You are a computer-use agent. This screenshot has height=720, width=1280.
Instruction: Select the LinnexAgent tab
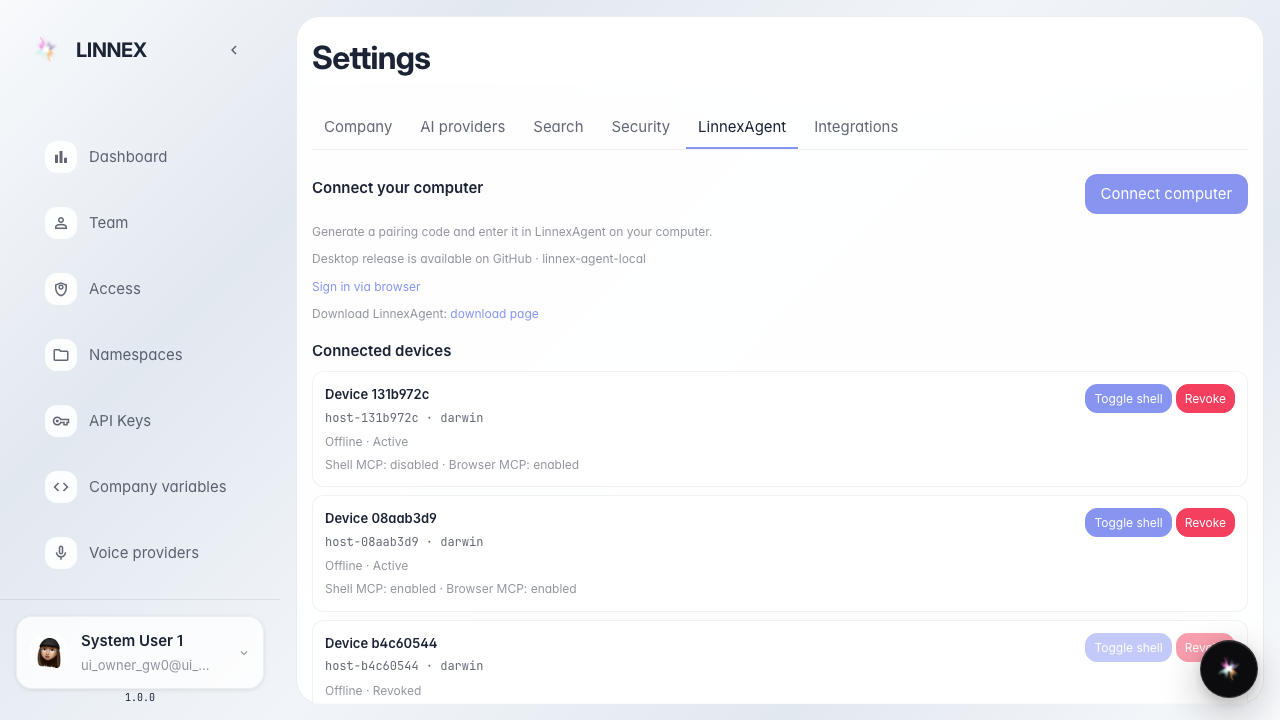click(742, 127)
